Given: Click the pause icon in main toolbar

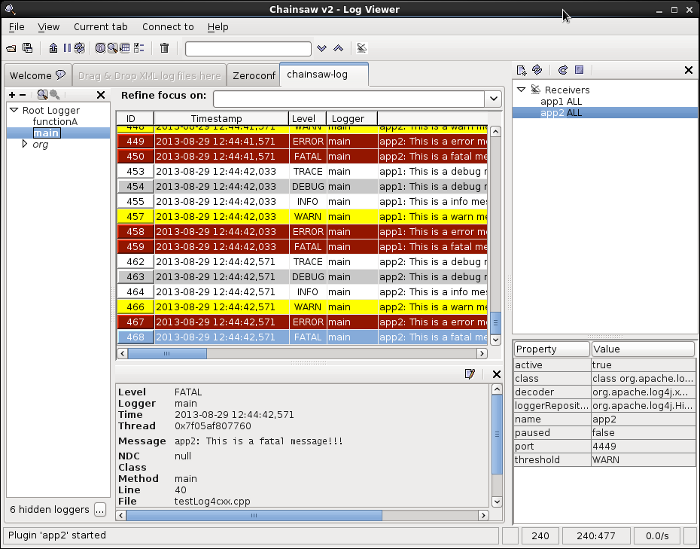Looking at the screenshot, I should pyautogui.click(x=67, y=48).
